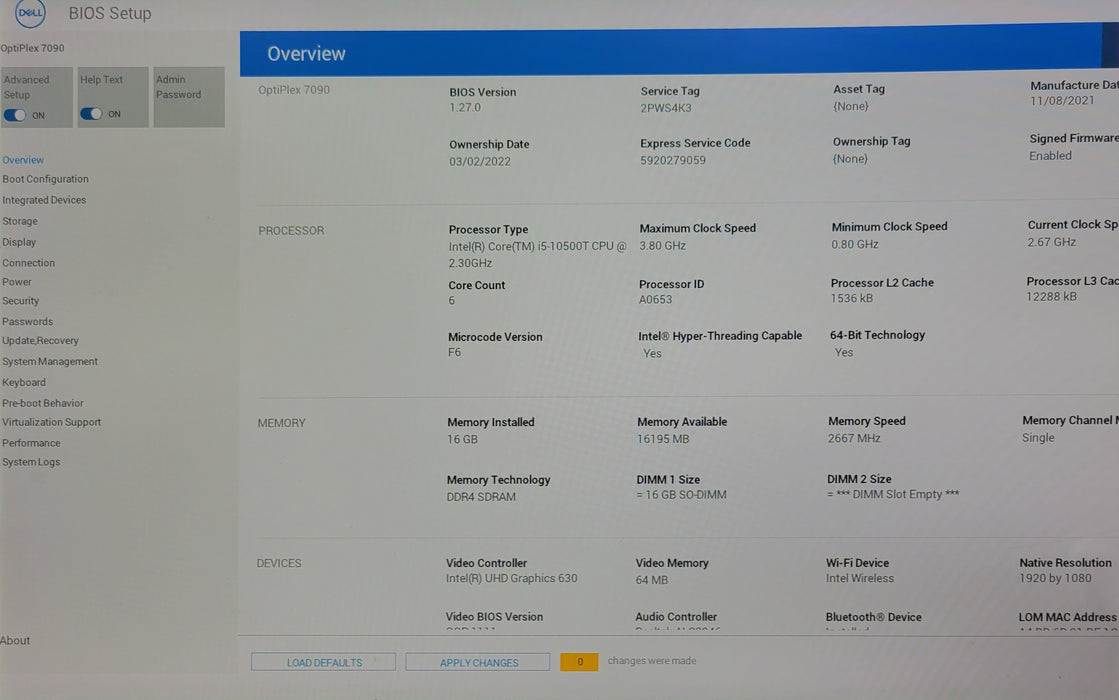The width and height of the screenshot is (1119, 700).
Task: Click Memory Installed 16 GB value
Action: pyautogui.click(x=462, y=440)
